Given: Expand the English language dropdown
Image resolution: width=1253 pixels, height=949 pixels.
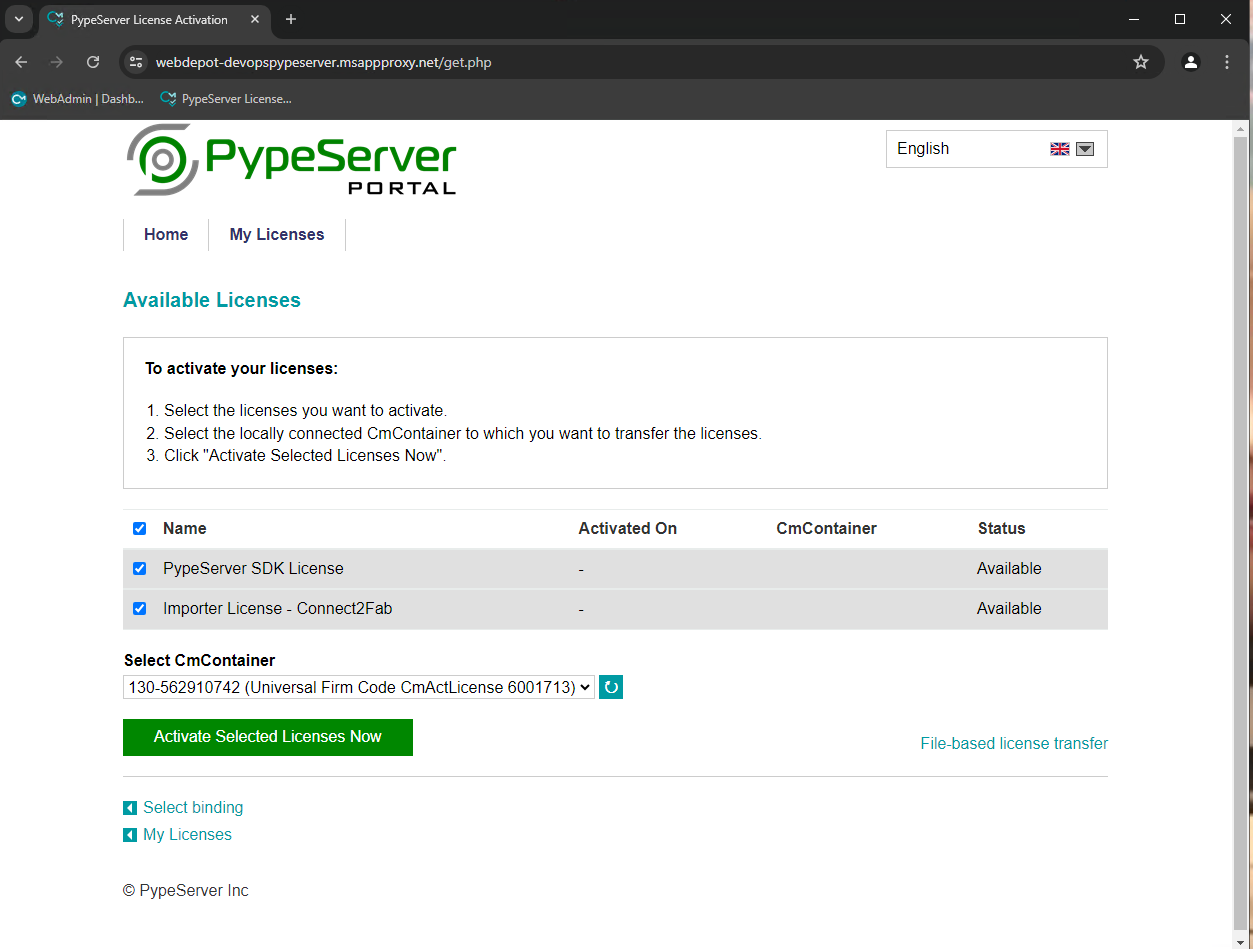Looking at the screenshot, I should tap(997, 149).
